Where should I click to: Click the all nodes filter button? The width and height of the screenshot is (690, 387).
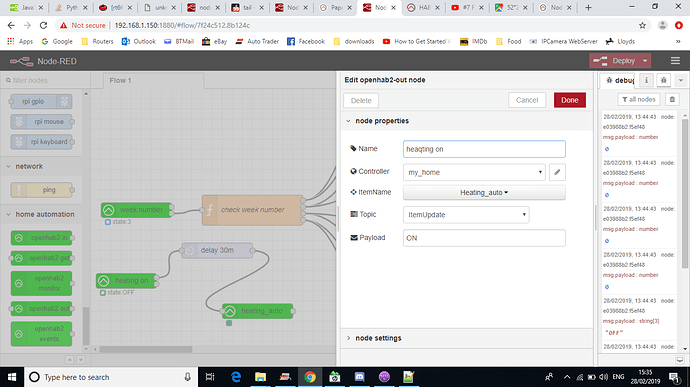pyautogui.click(x=639, y=100)
